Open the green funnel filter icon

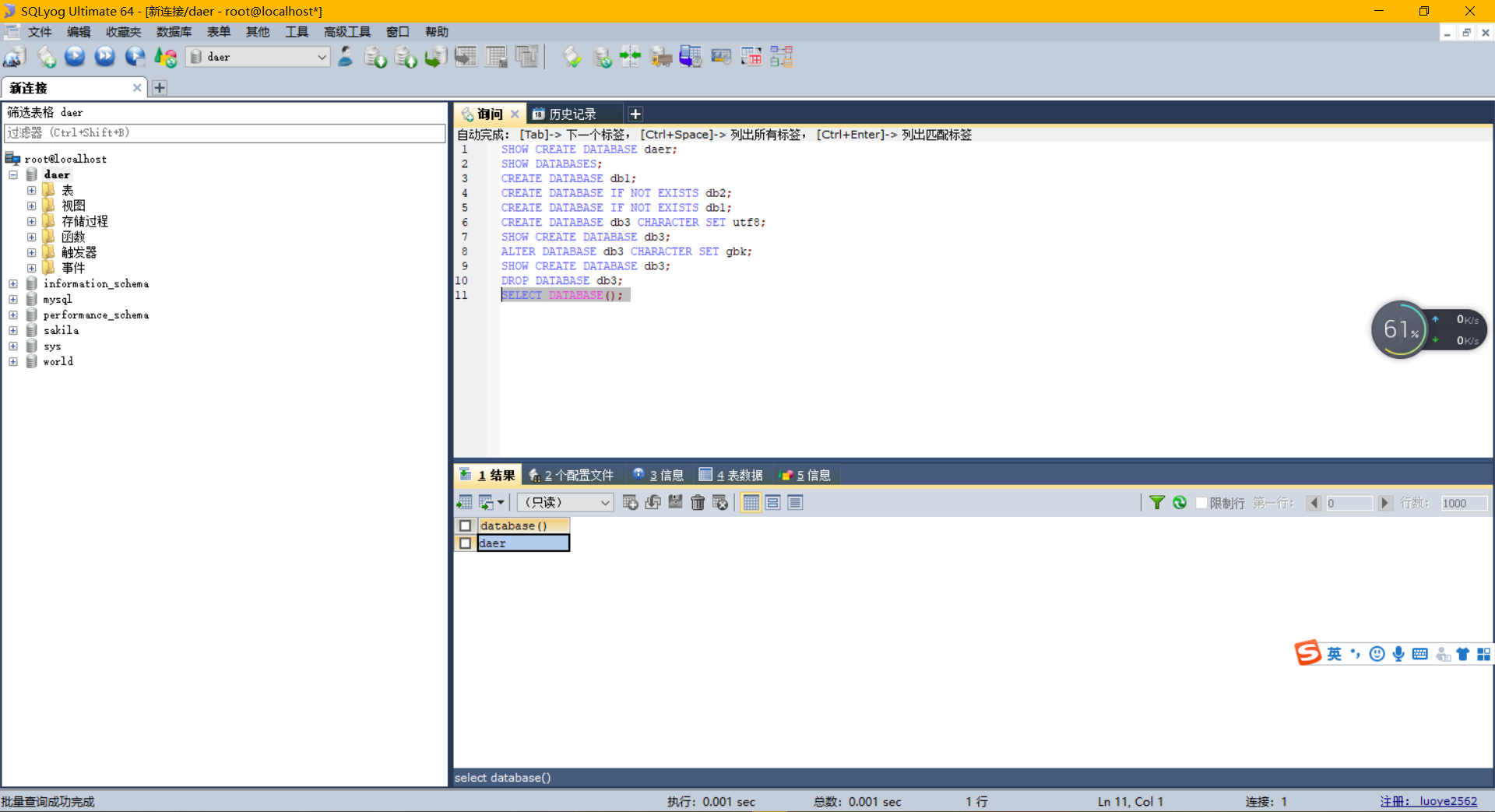coord(1157,503)
